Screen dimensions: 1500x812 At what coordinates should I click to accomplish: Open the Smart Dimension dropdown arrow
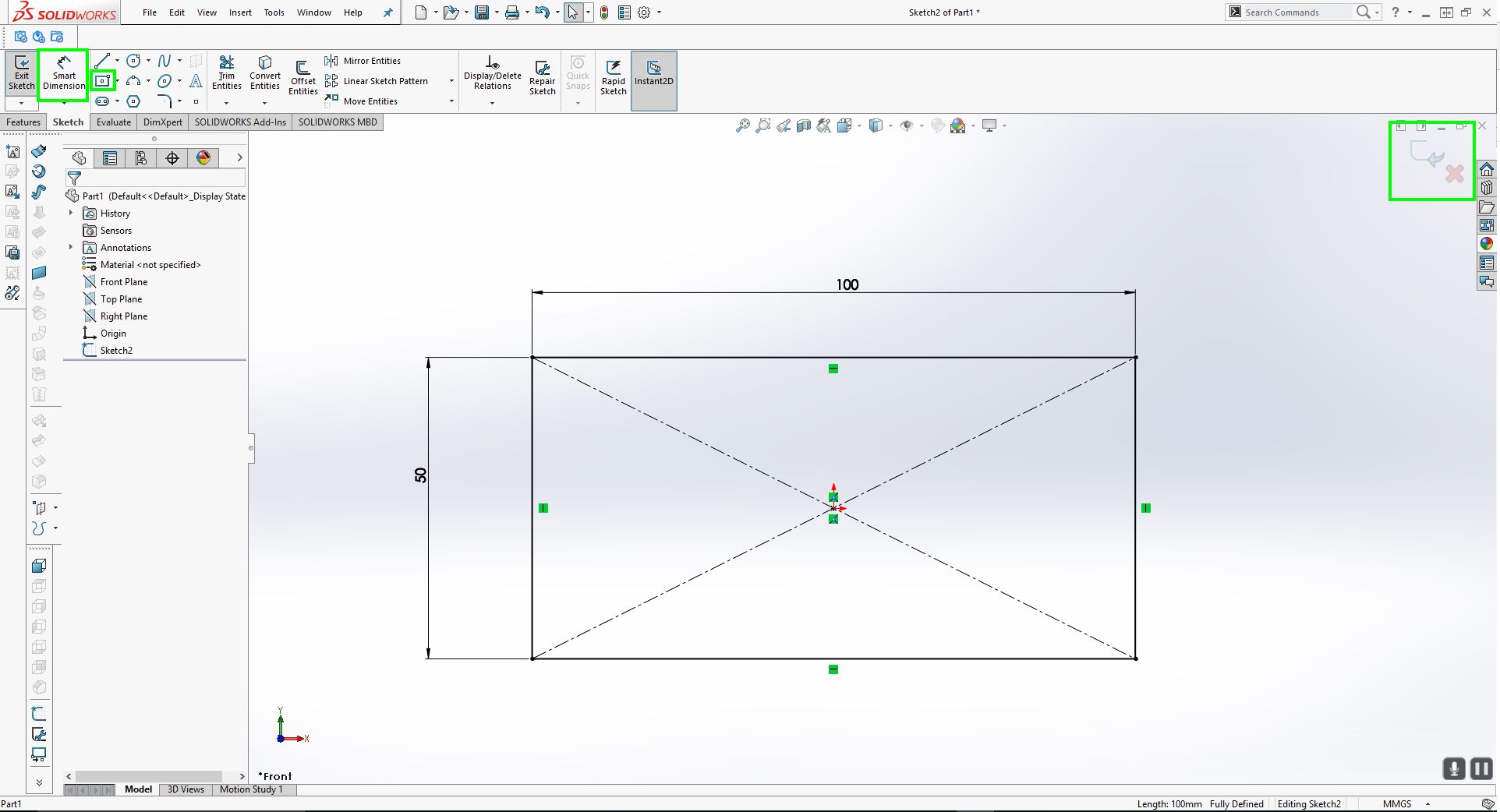tap(64, 103)
